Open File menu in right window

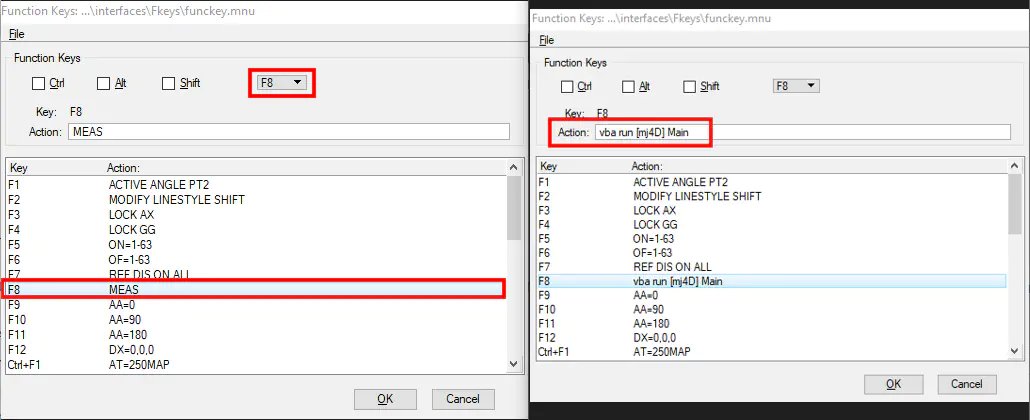click(547, 40)
